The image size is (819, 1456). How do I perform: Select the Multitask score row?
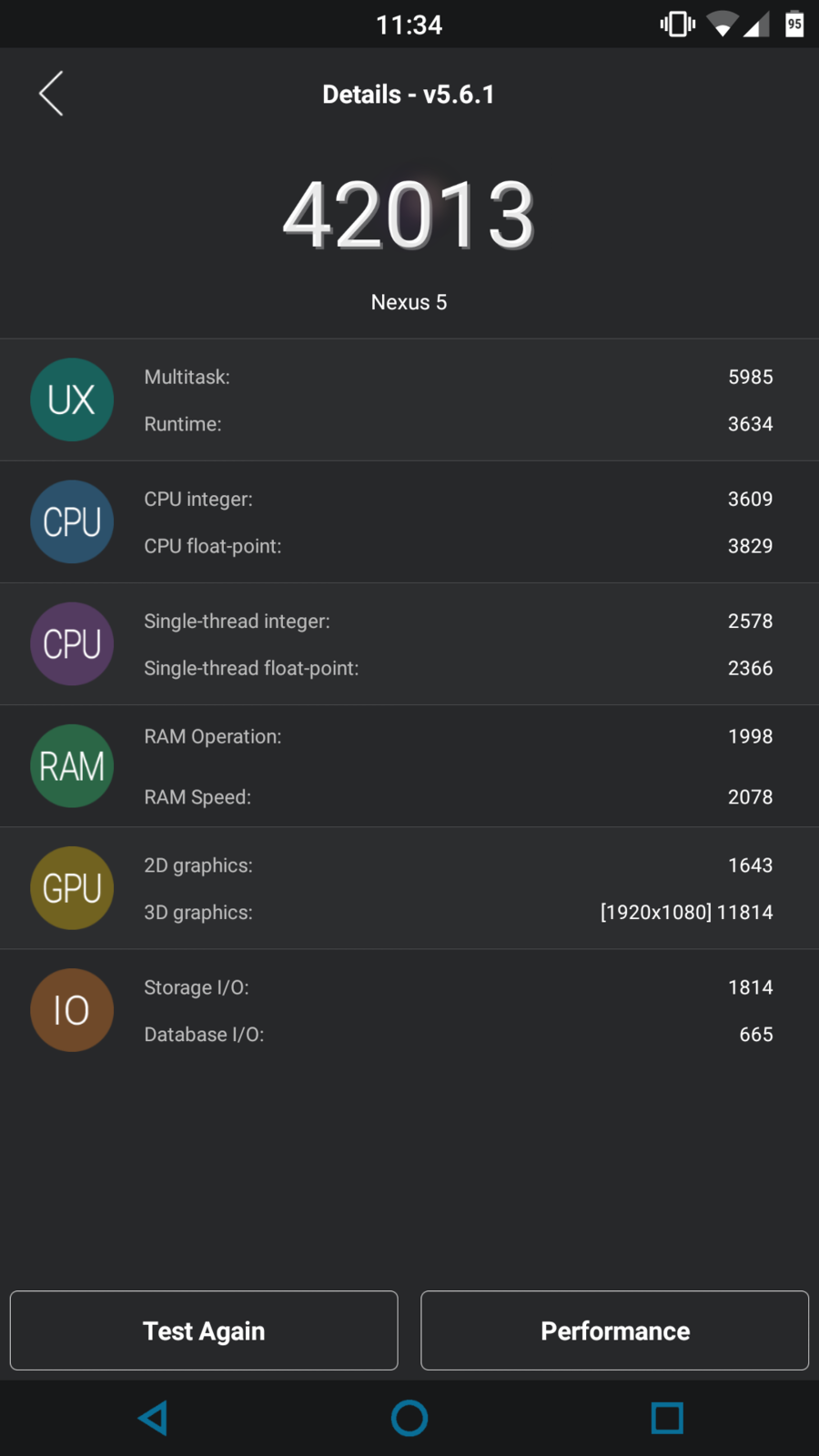458,377
